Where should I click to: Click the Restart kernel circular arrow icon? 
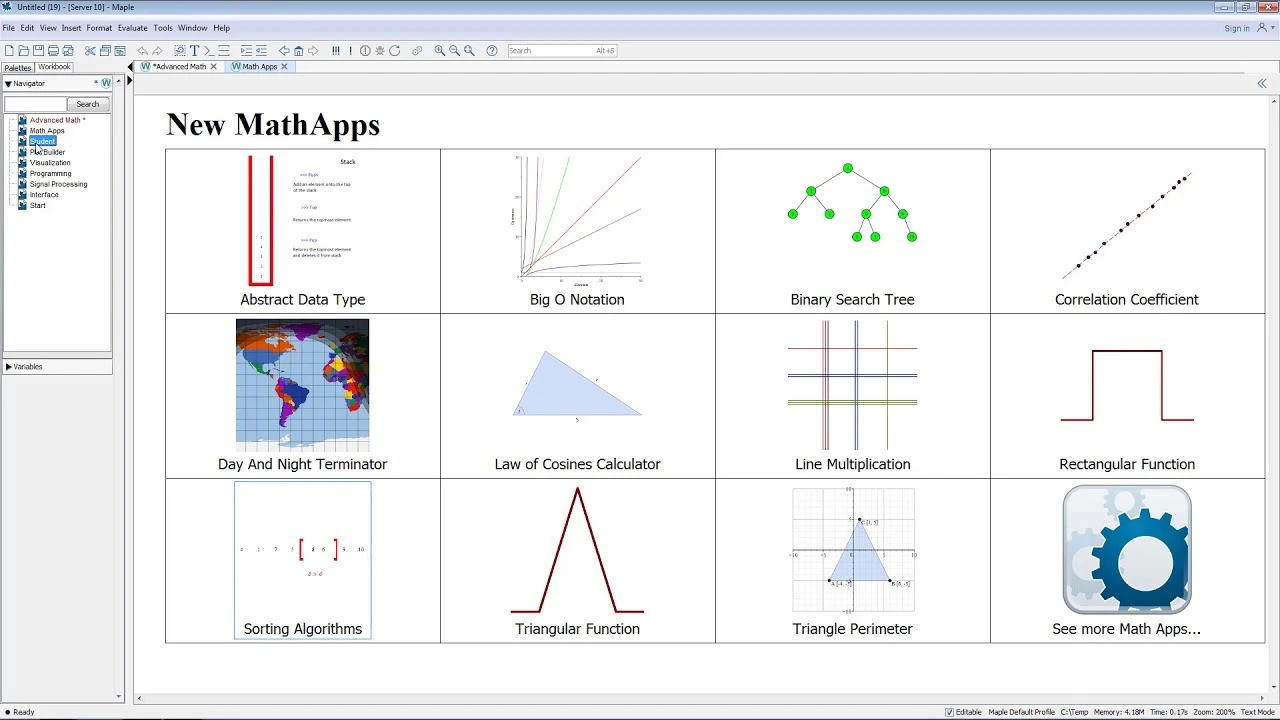[394, 50]
